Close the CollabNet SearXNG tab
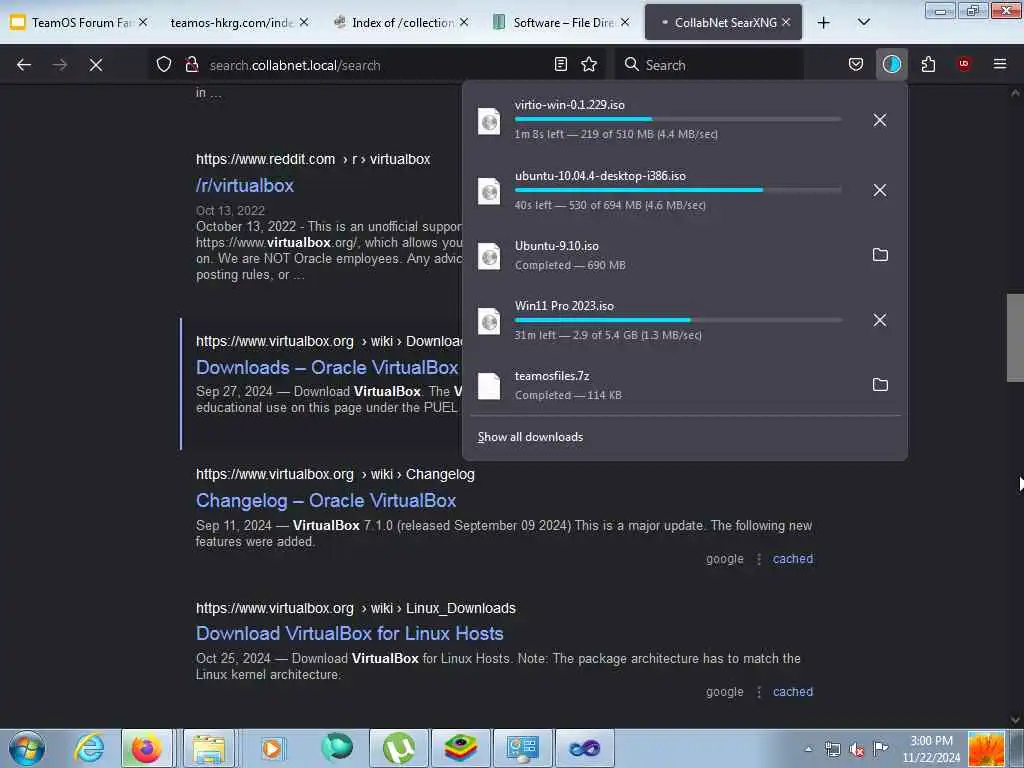Screen dimensions: 1024x768 tap(786, 22)
